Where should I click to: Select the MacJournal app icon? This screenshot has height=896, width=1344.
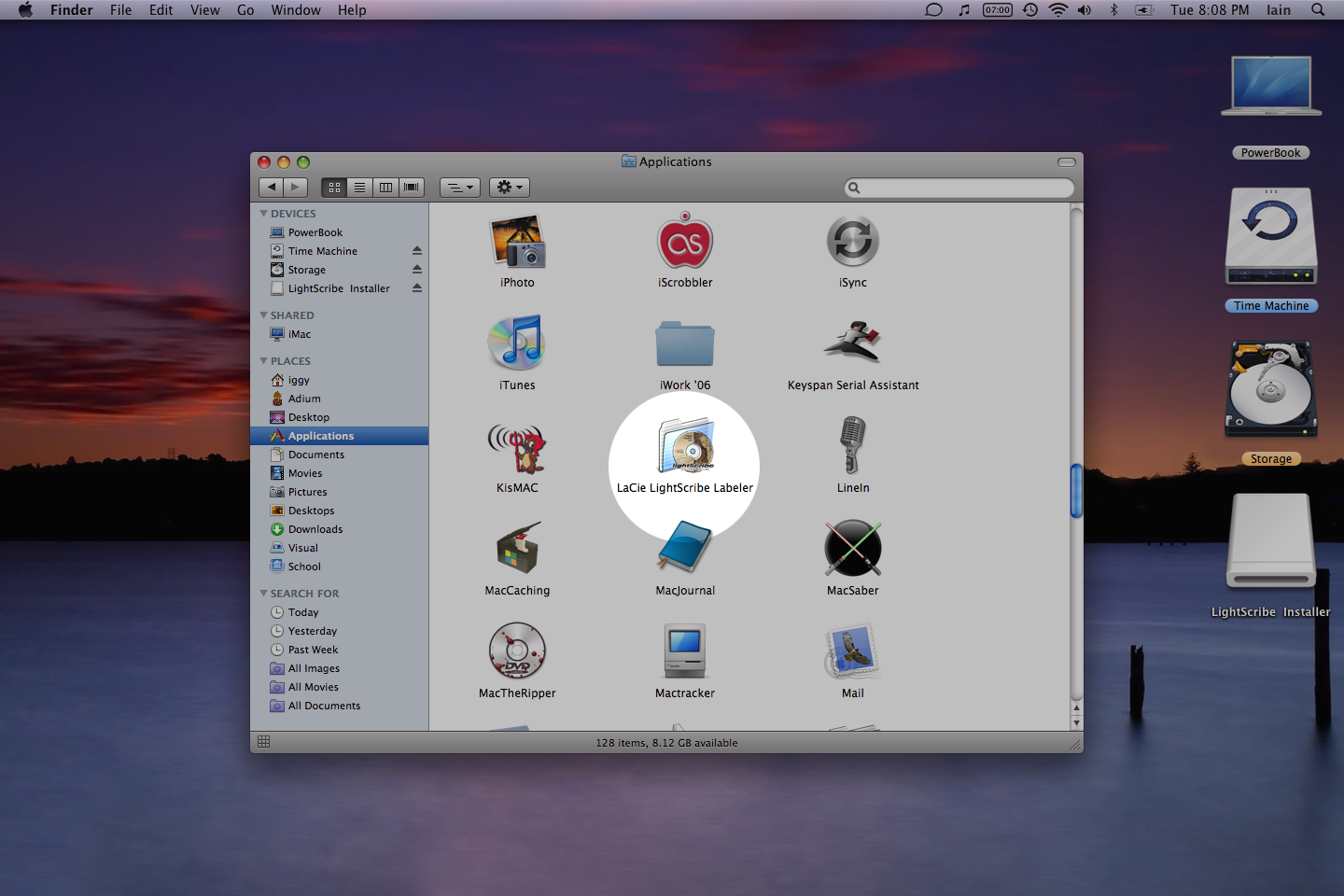(x=685, y=549)
